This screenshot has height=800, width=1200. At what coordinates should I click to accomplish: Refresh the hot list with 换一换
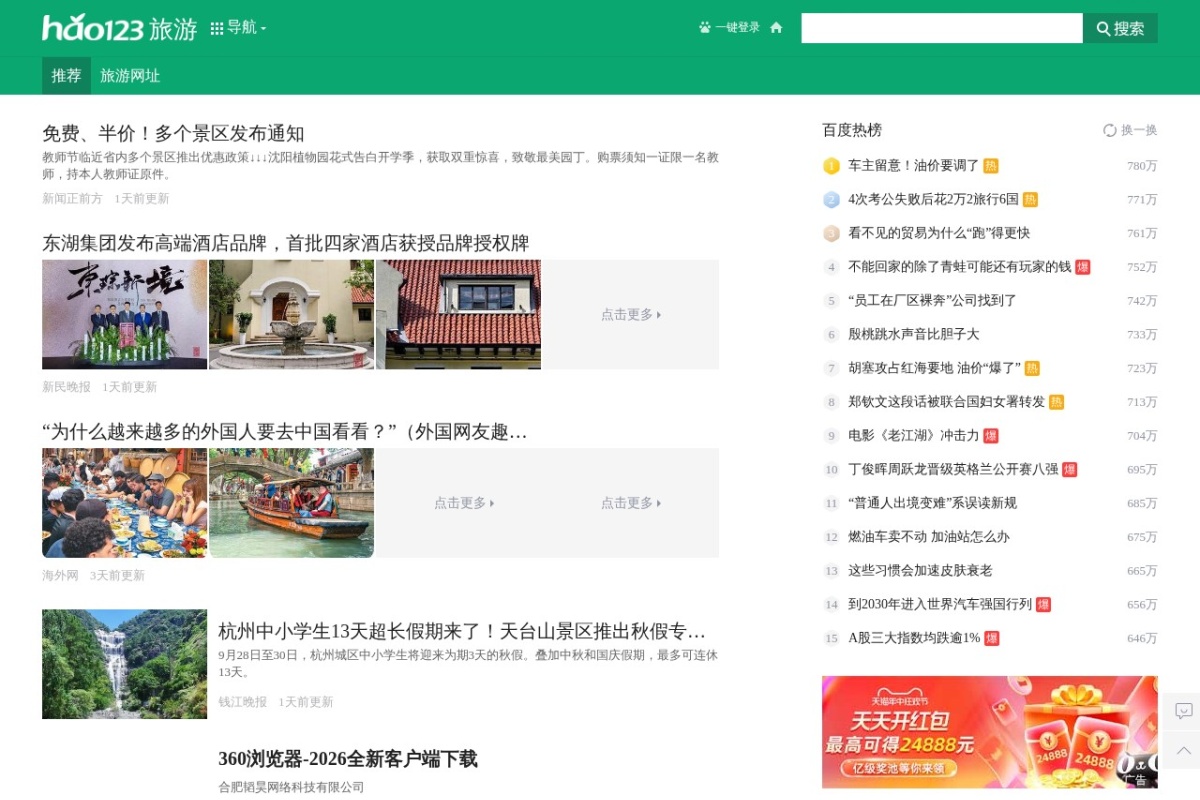coord(1130,130)
